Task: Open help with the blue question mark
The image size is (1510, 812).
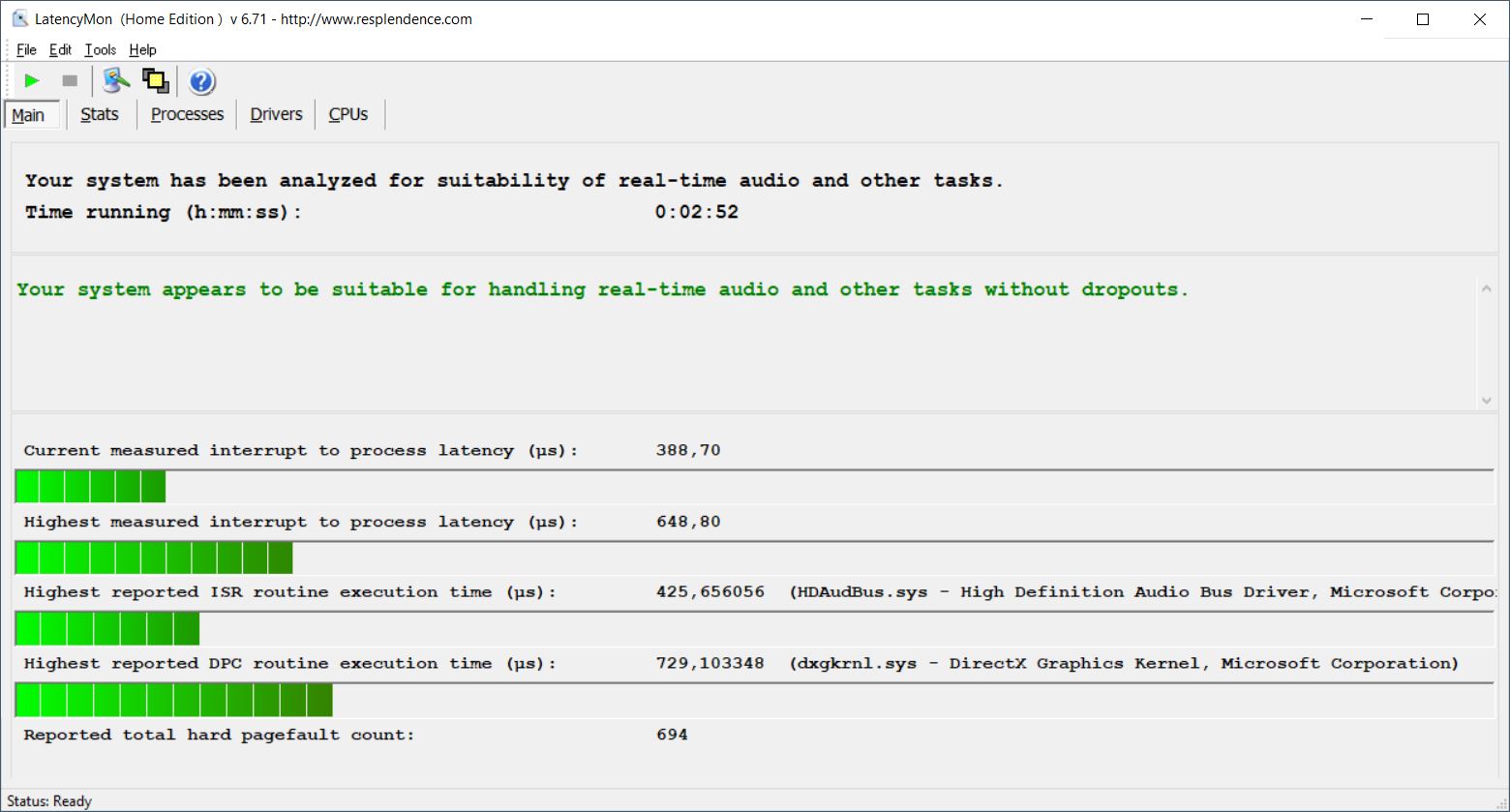Action: pyautogui.click(x=201, y=81)
